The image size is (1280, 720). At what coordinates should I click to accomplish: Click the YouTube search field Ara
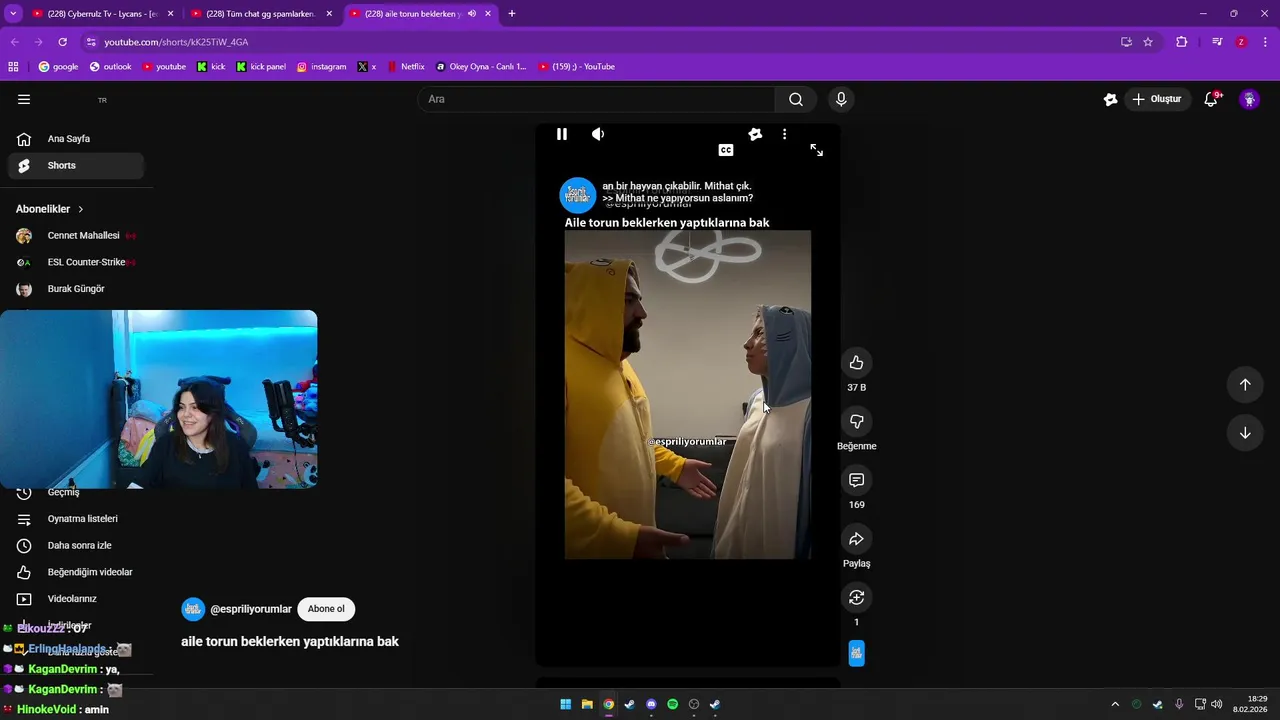tap(596, 99)
